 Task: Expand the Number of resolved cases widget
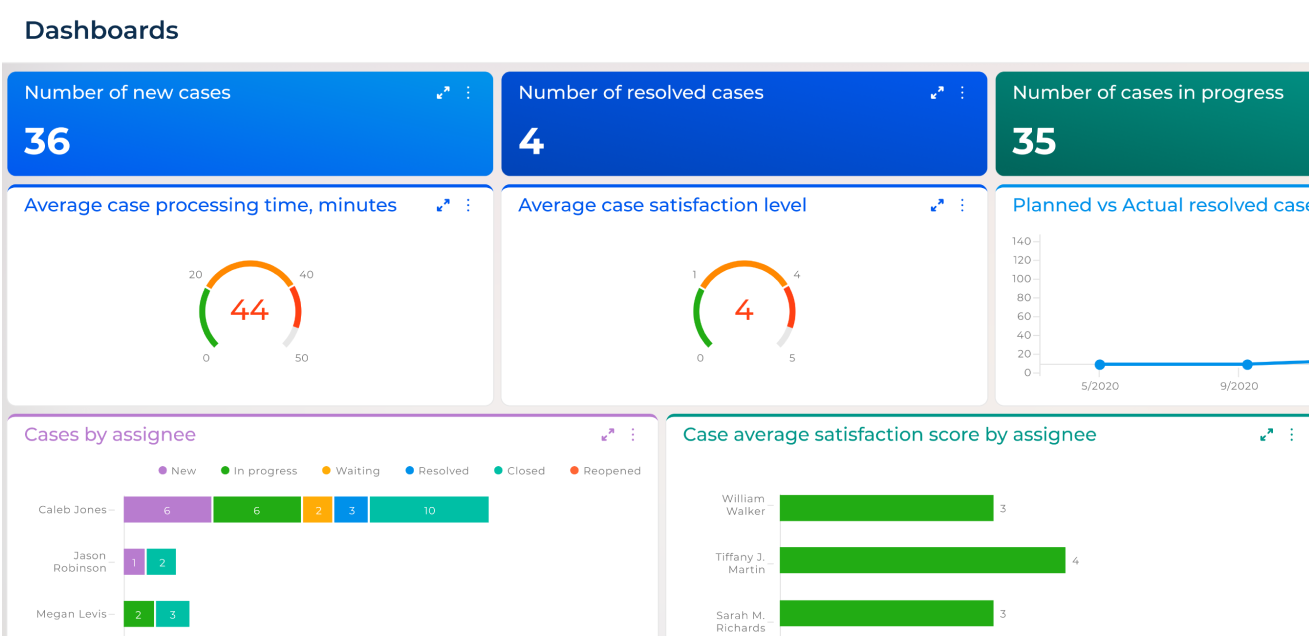[937, 92]
